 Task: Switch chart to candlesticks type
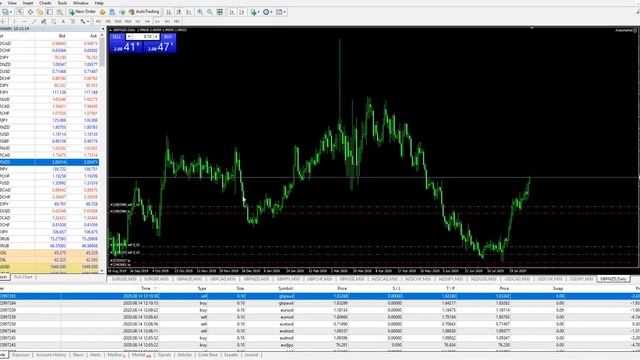point(179,12)
